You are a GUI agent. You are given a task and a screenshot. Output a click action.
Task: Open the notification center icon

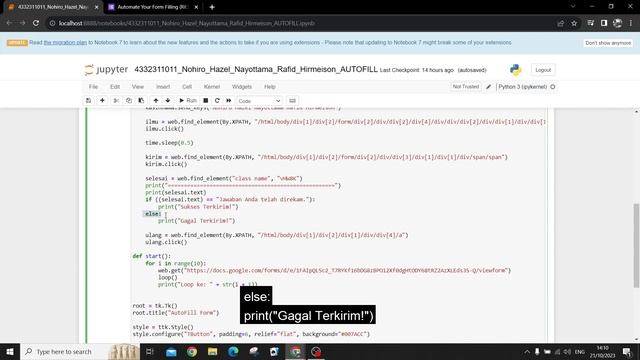click(x=627, y=351)
